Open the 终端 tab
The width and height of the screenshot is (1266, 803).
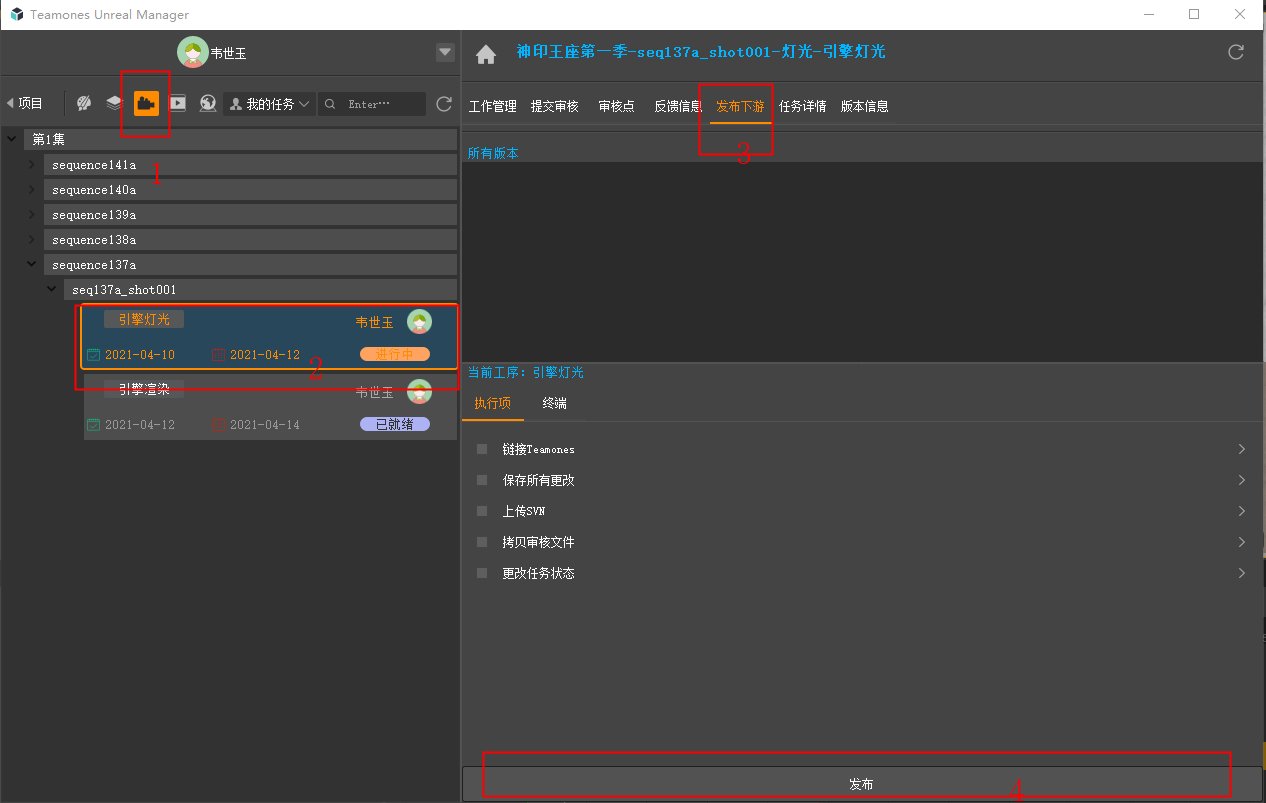(x=554, y=403)
